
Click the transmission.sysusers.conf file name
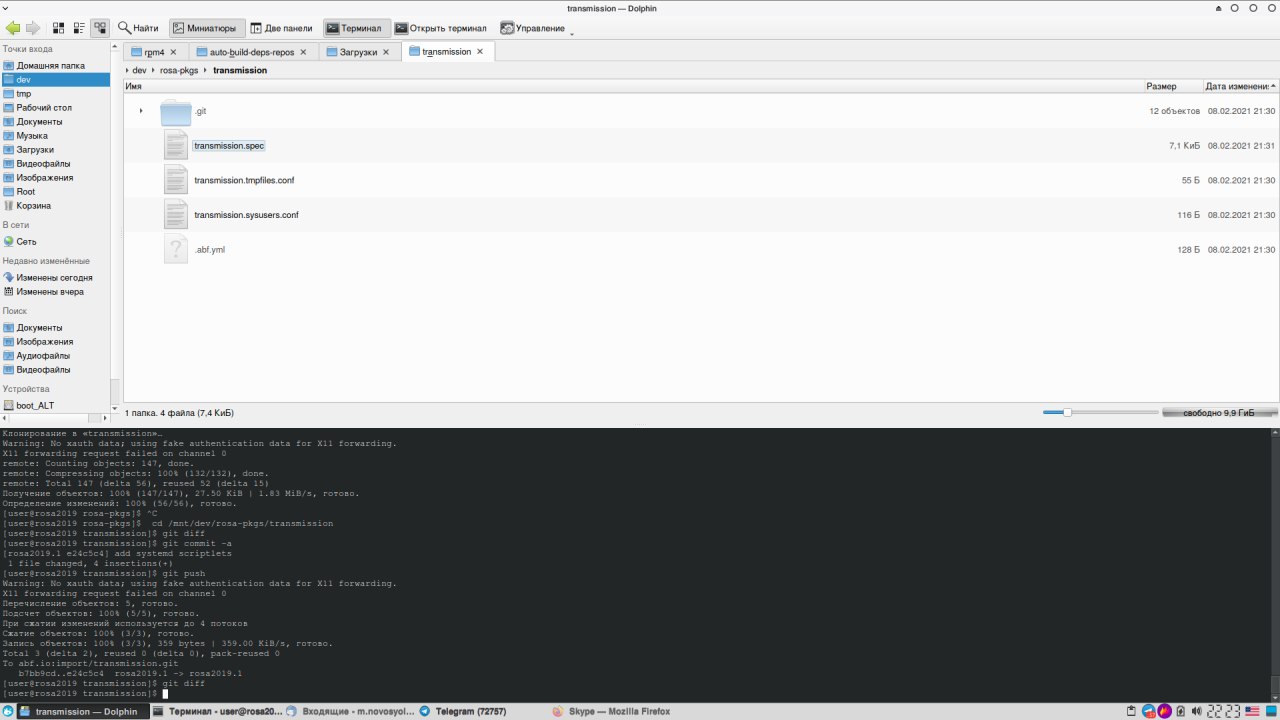[x=246, y=215]
